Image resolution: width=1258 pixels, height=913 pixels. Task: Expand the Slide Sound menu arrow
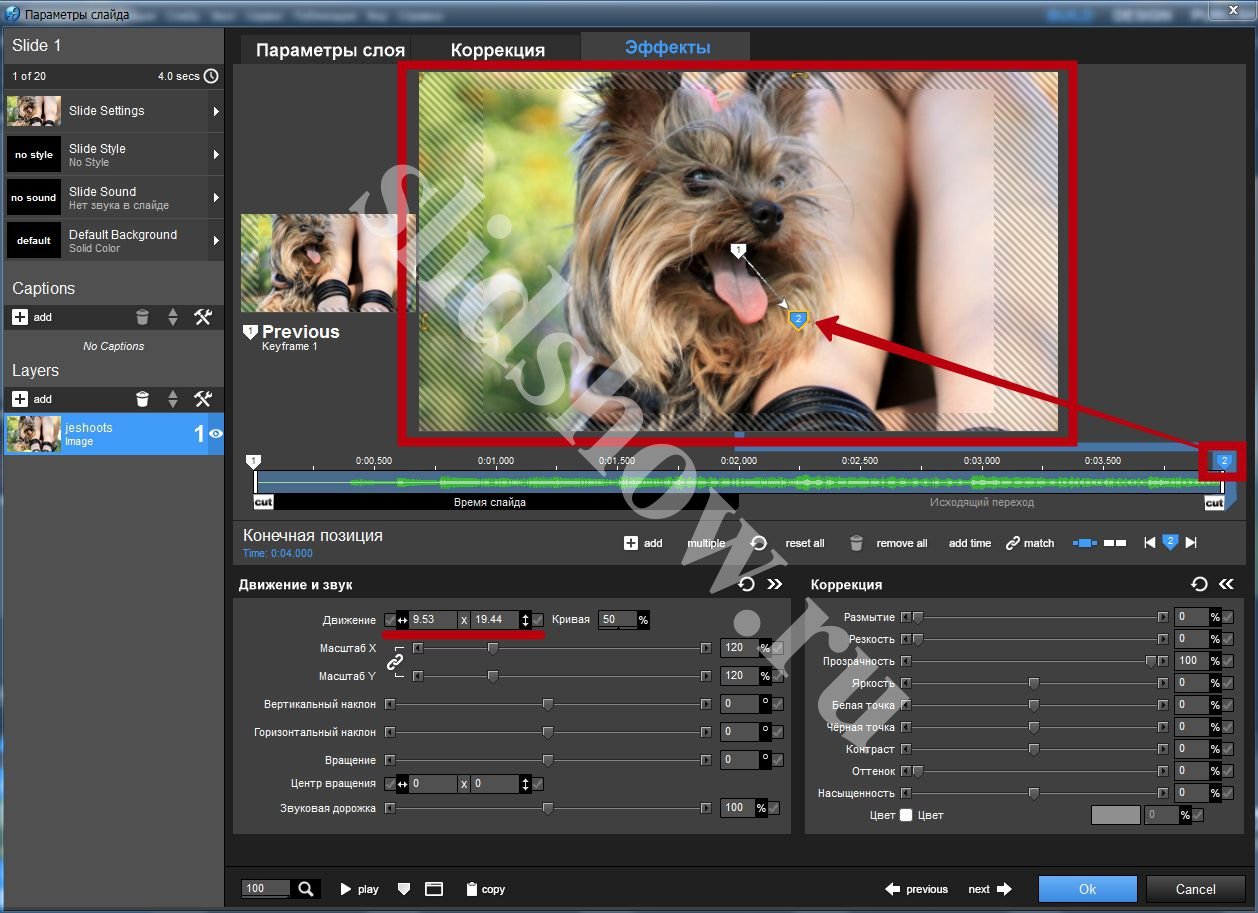pos(216,198)
